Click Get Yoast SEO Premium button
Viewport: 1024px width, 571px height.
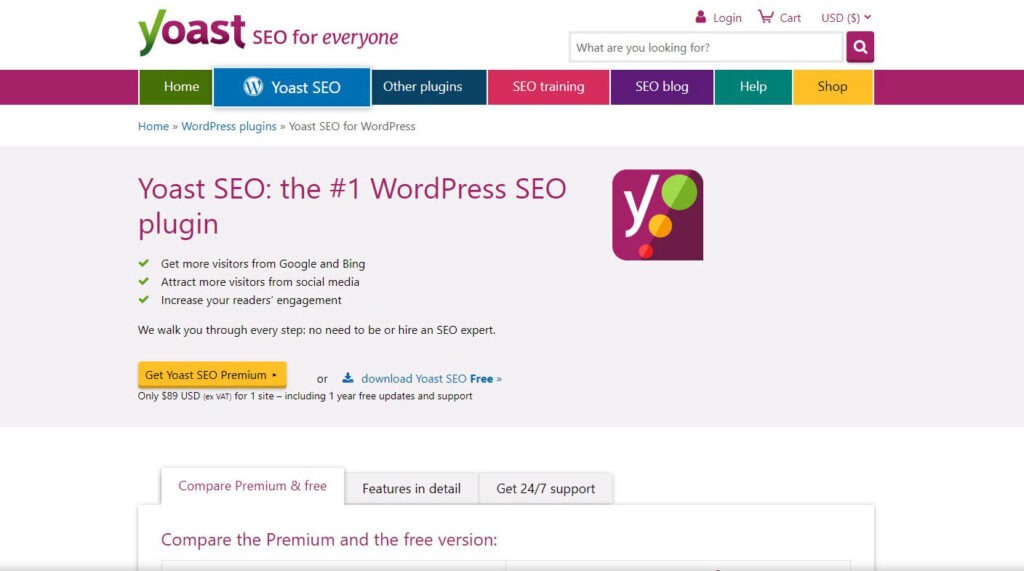212,375
